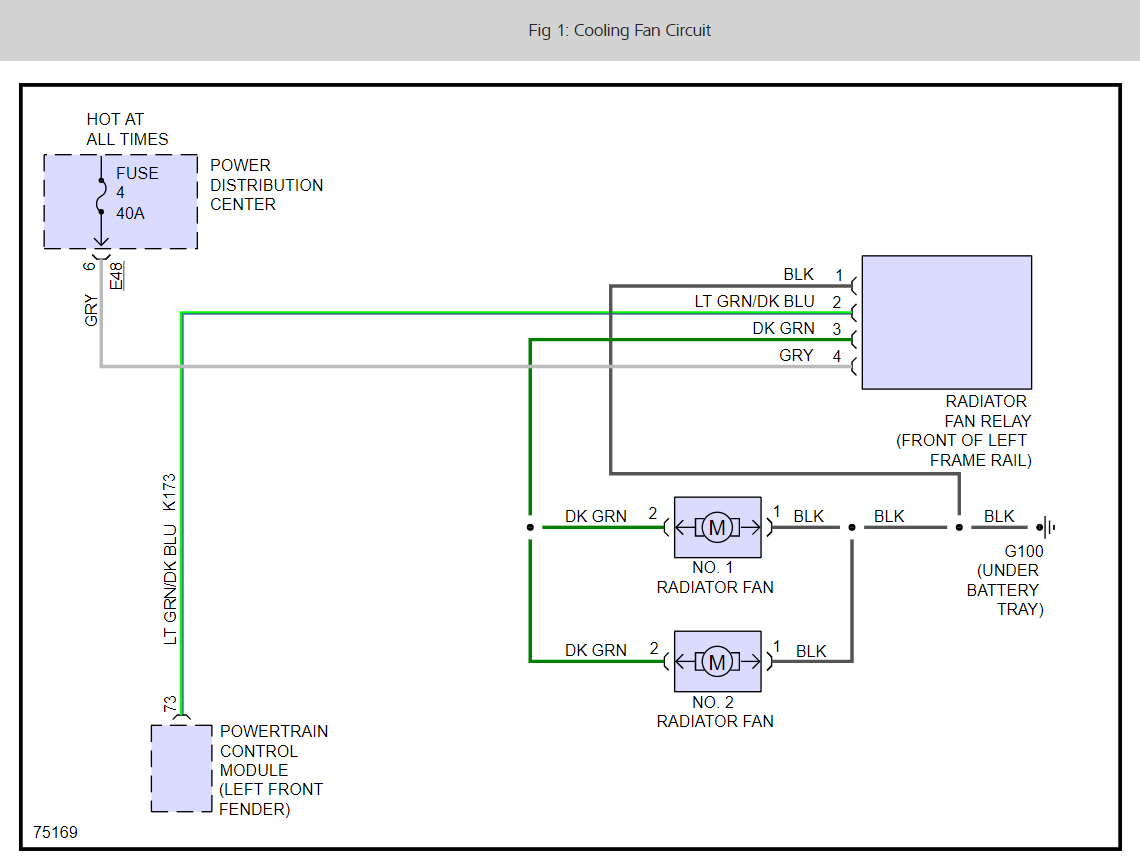Click the Power Distribution Center label
The image size is (1140, 861).
(266, 185)
